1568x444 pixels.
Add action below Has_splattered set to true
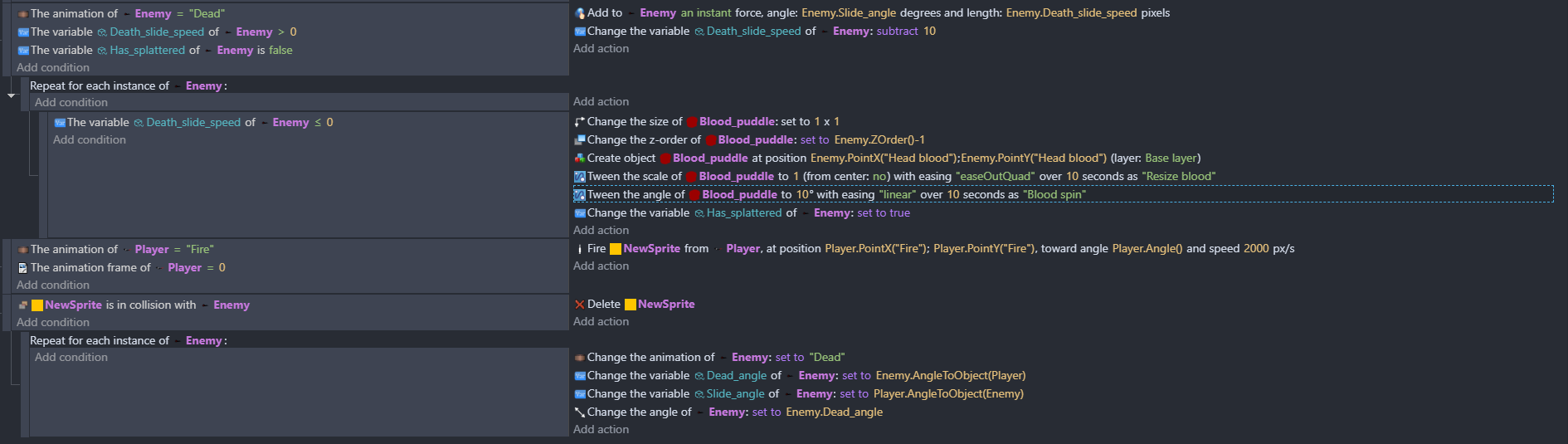[601, 231]
